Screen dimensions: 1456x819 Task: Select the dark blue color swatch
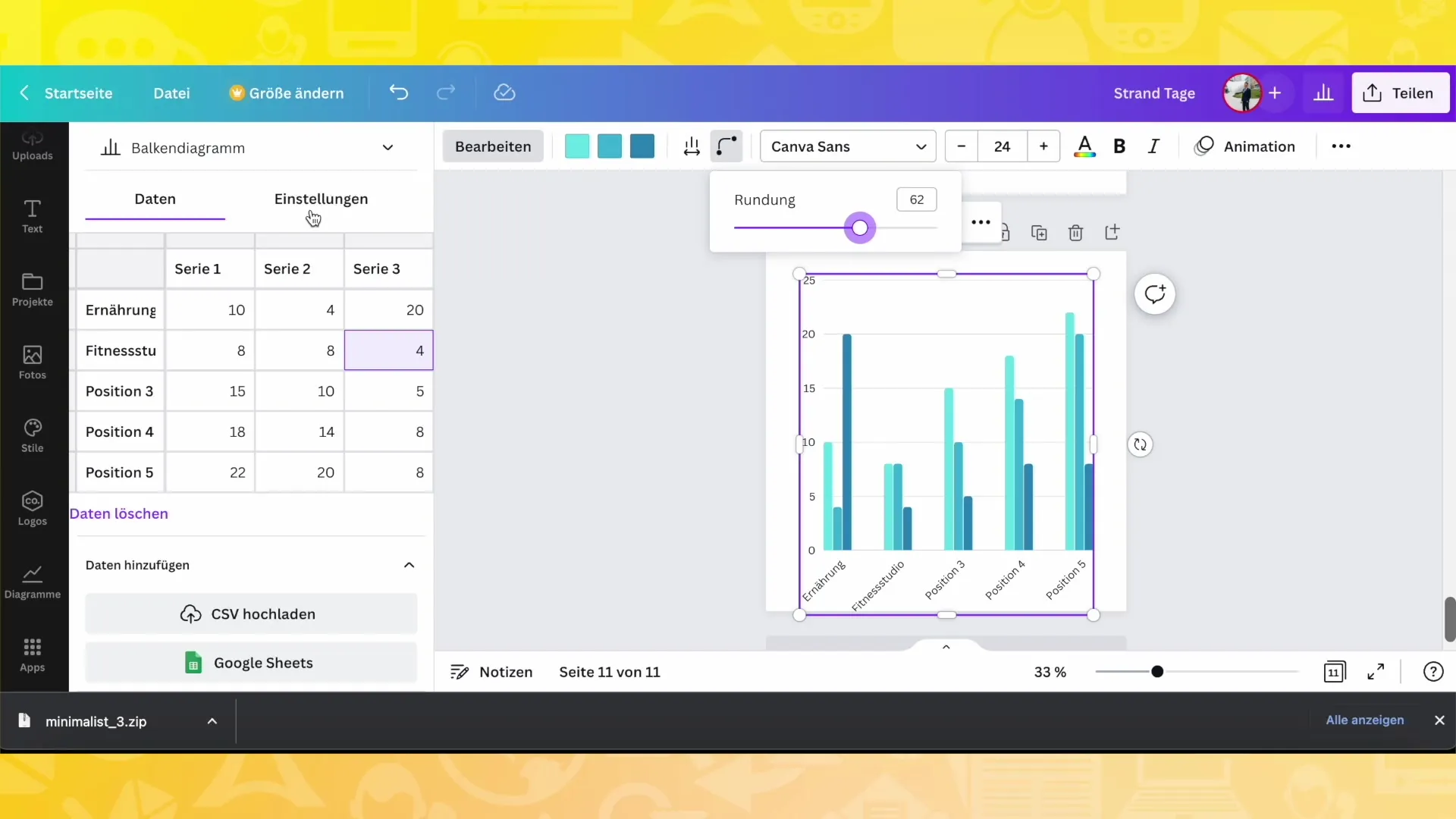click(642, 146)
